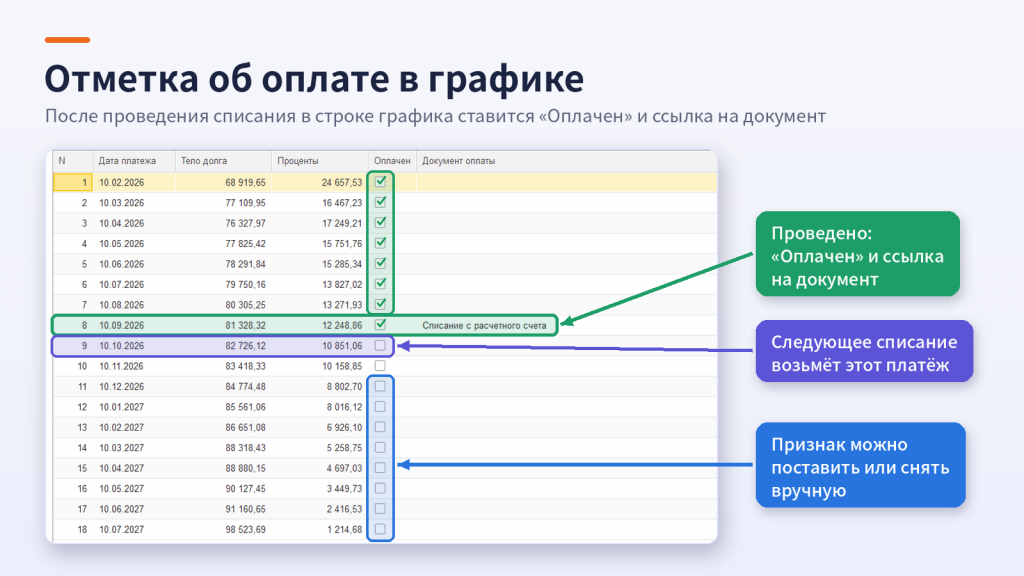Screen dimensions: 1024x576
Task: Select interest value '10 158,85'
Action: coord(342,366)
